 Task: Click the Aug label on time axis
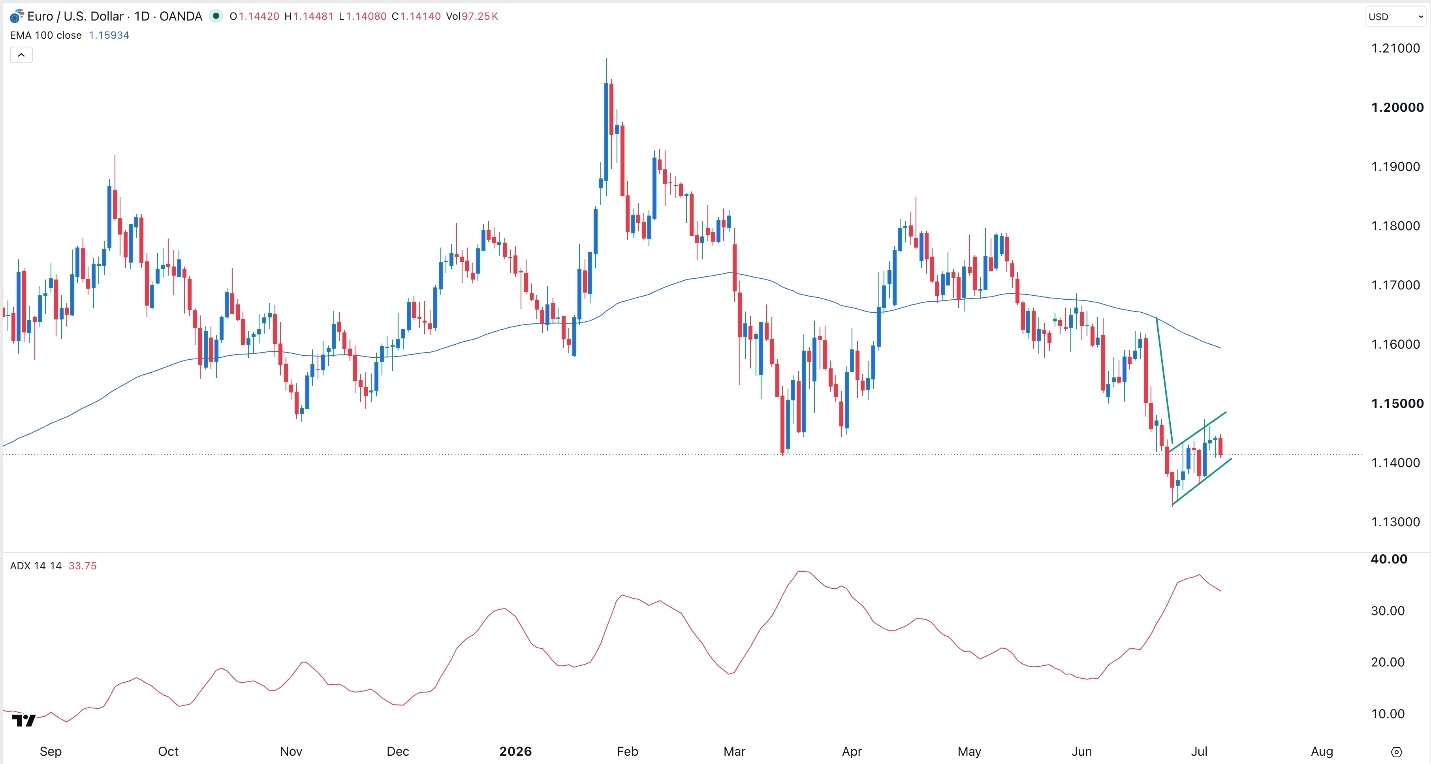1322,751
